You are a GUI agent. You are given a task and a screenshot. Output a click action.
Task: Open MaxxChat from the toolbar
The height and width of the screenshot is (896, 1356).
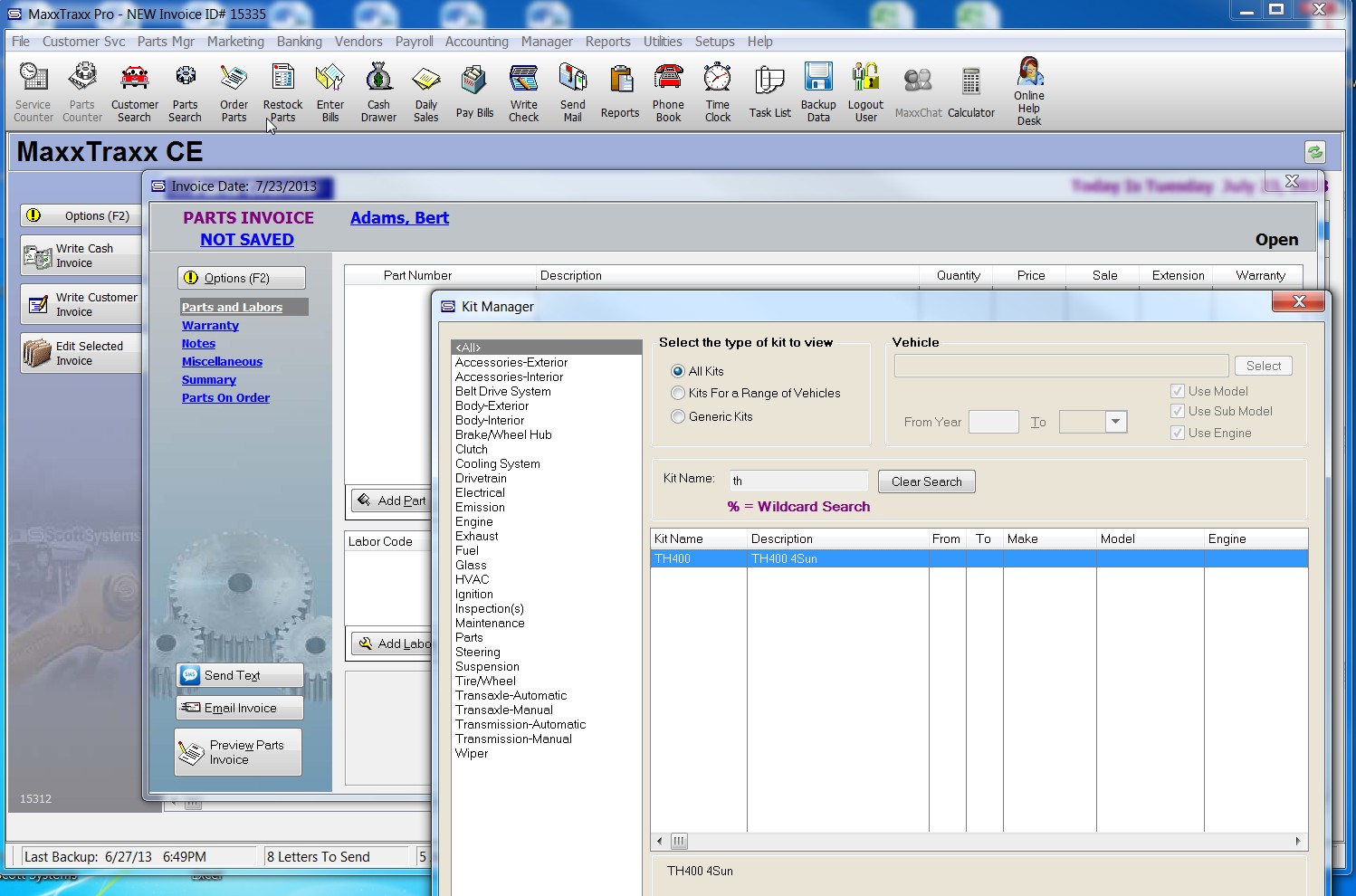click(918, 92)
